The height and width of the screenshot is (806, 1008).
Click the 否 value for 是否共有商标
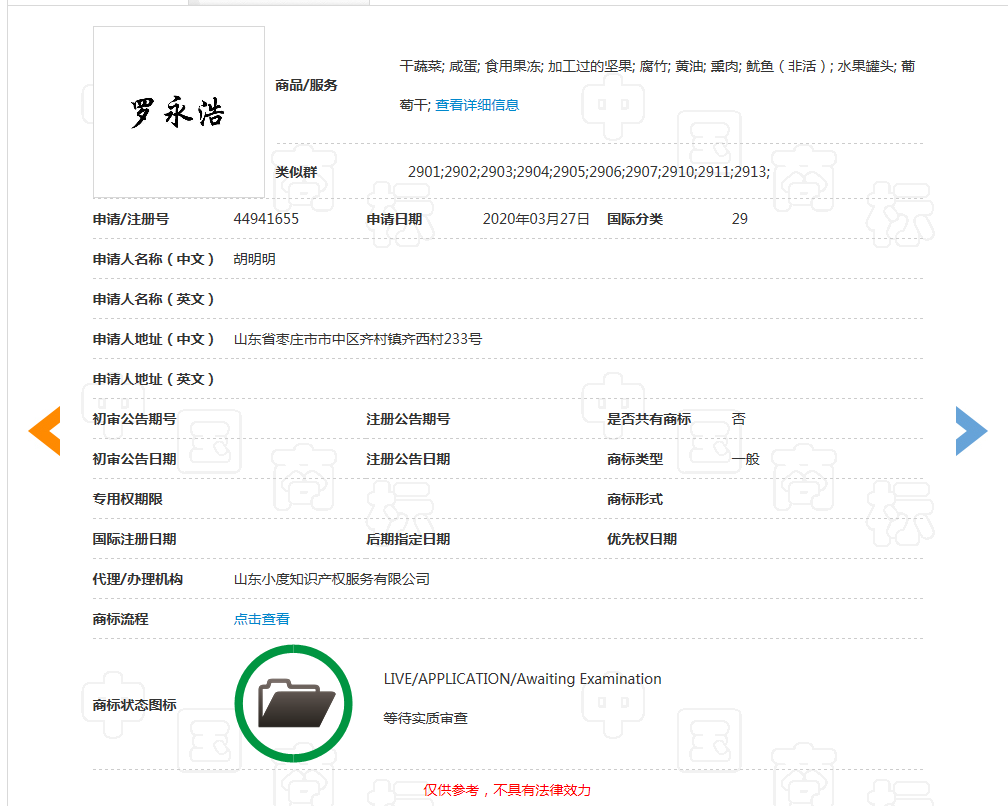tap(738, 419)
